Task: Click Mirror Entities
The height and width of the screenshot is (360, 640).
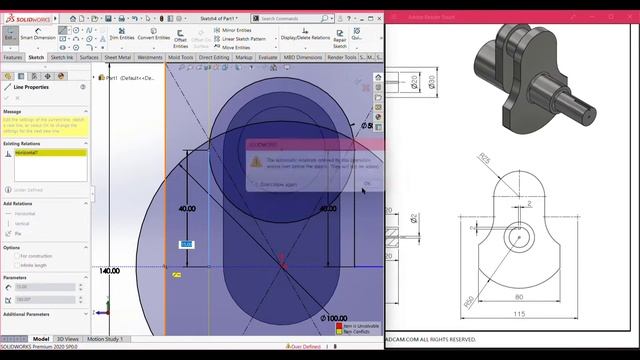Action: [233, 30]
